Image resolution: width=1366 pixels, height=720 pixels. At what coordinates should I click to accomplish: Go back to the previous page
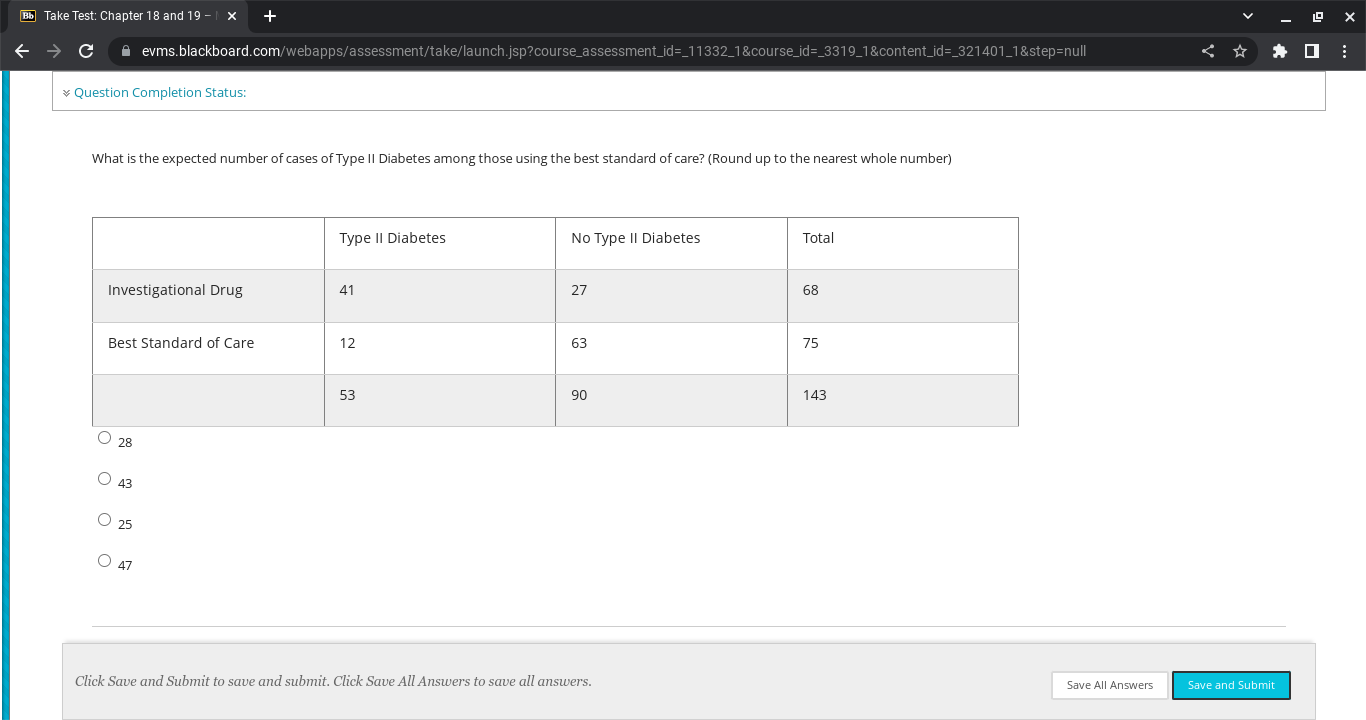click(x=22, y=51)
